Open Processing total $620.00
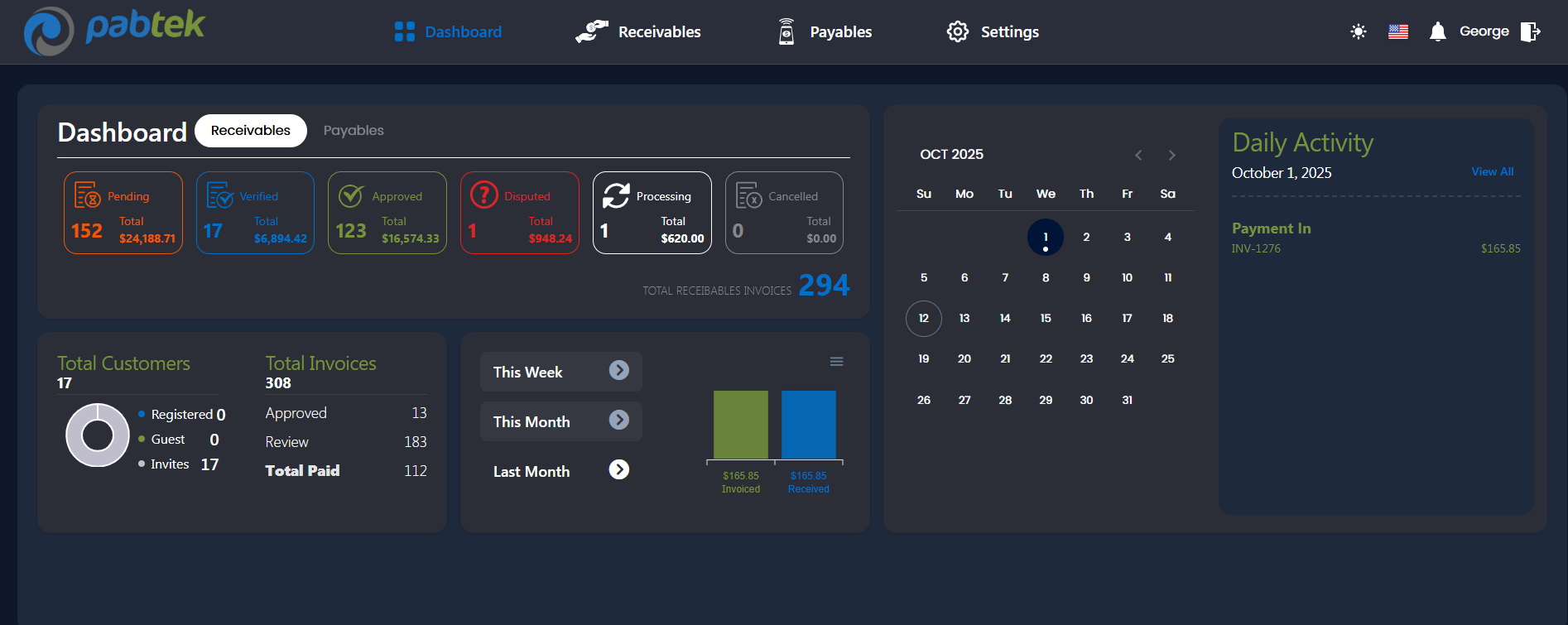Screen dimensions: 1568x625 pyautogui.click(x=683, y=238)
